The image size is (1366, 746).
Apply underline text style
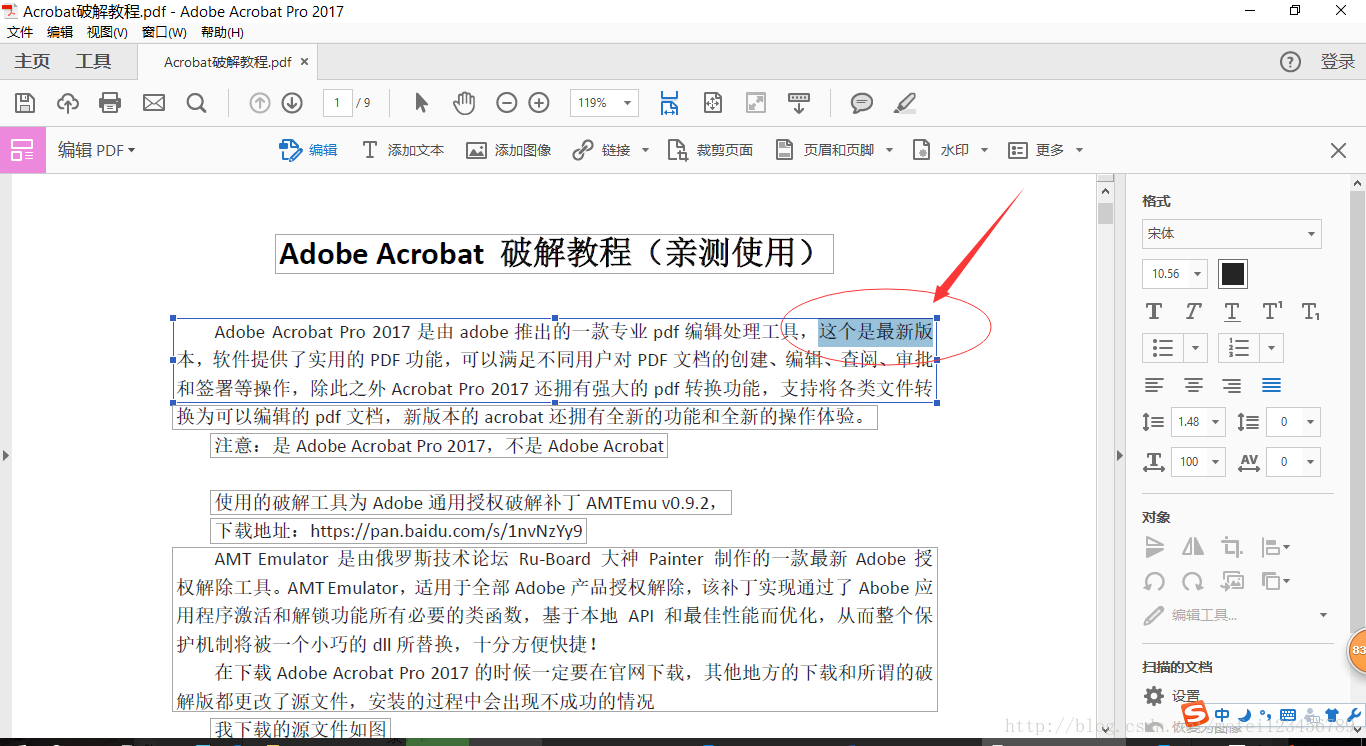[x=1232, y=312]
